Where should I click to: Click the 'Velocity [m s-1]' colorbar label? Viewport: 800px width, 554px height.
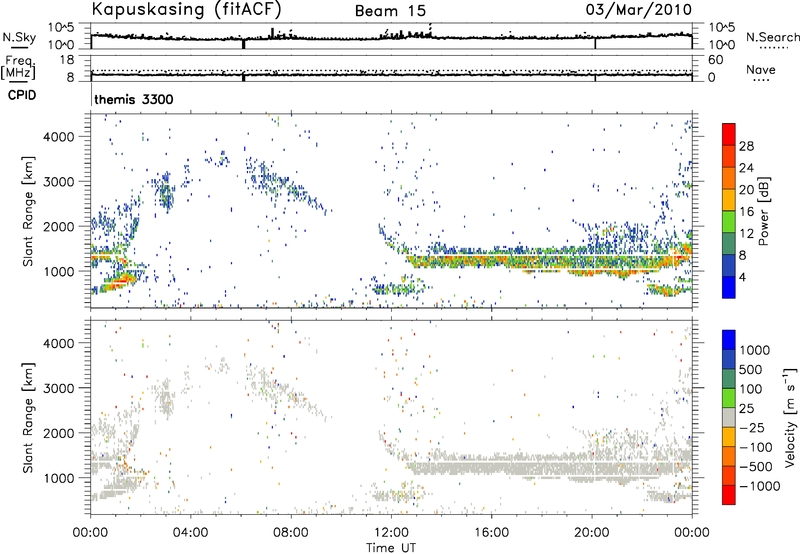coord(790,417)
